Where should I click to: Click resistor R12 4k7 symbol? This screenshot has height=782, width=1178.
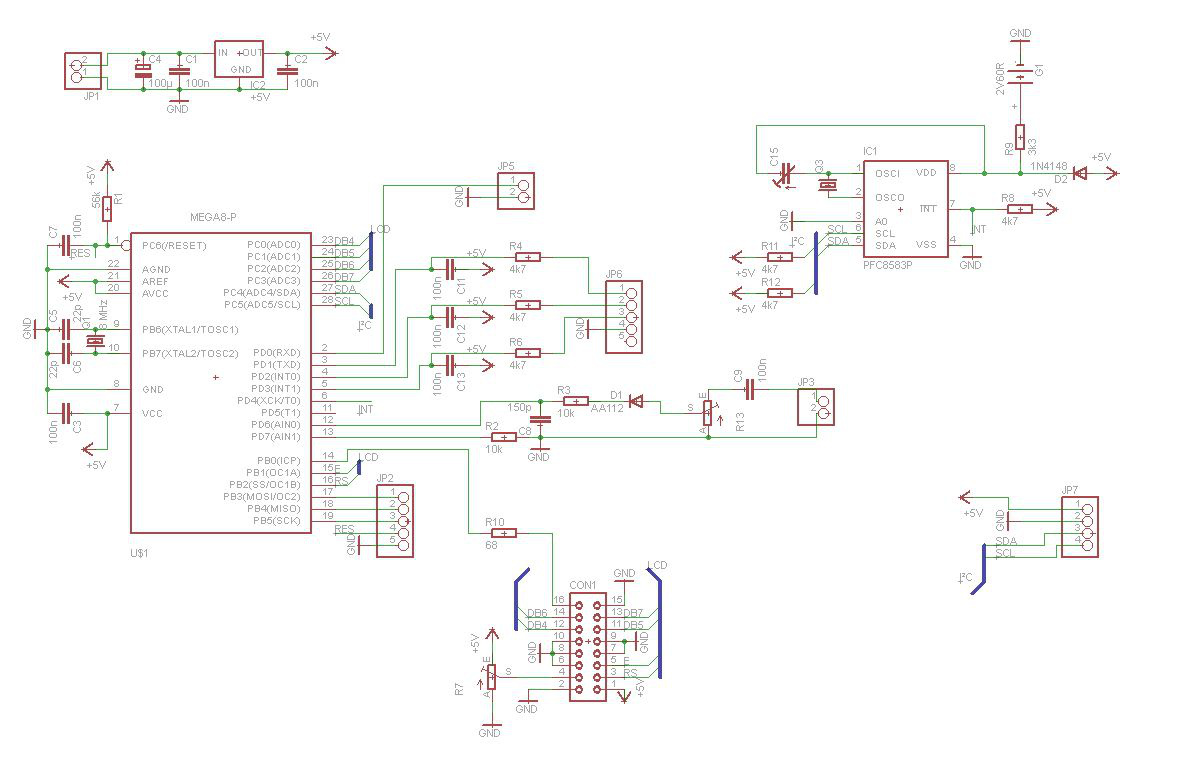pyautogui.click(x=780, y=293)
